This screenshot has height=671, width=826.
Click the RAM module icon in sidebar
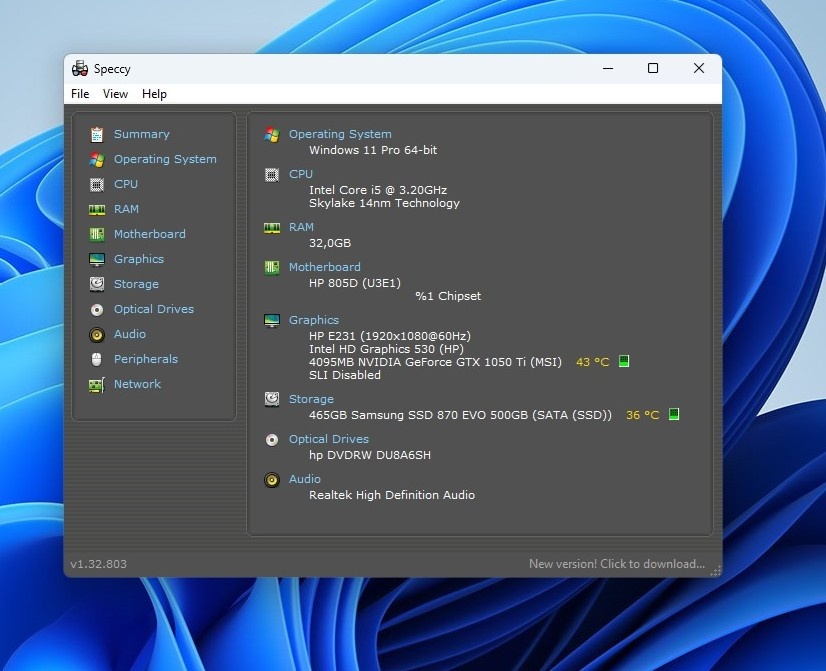97,209
